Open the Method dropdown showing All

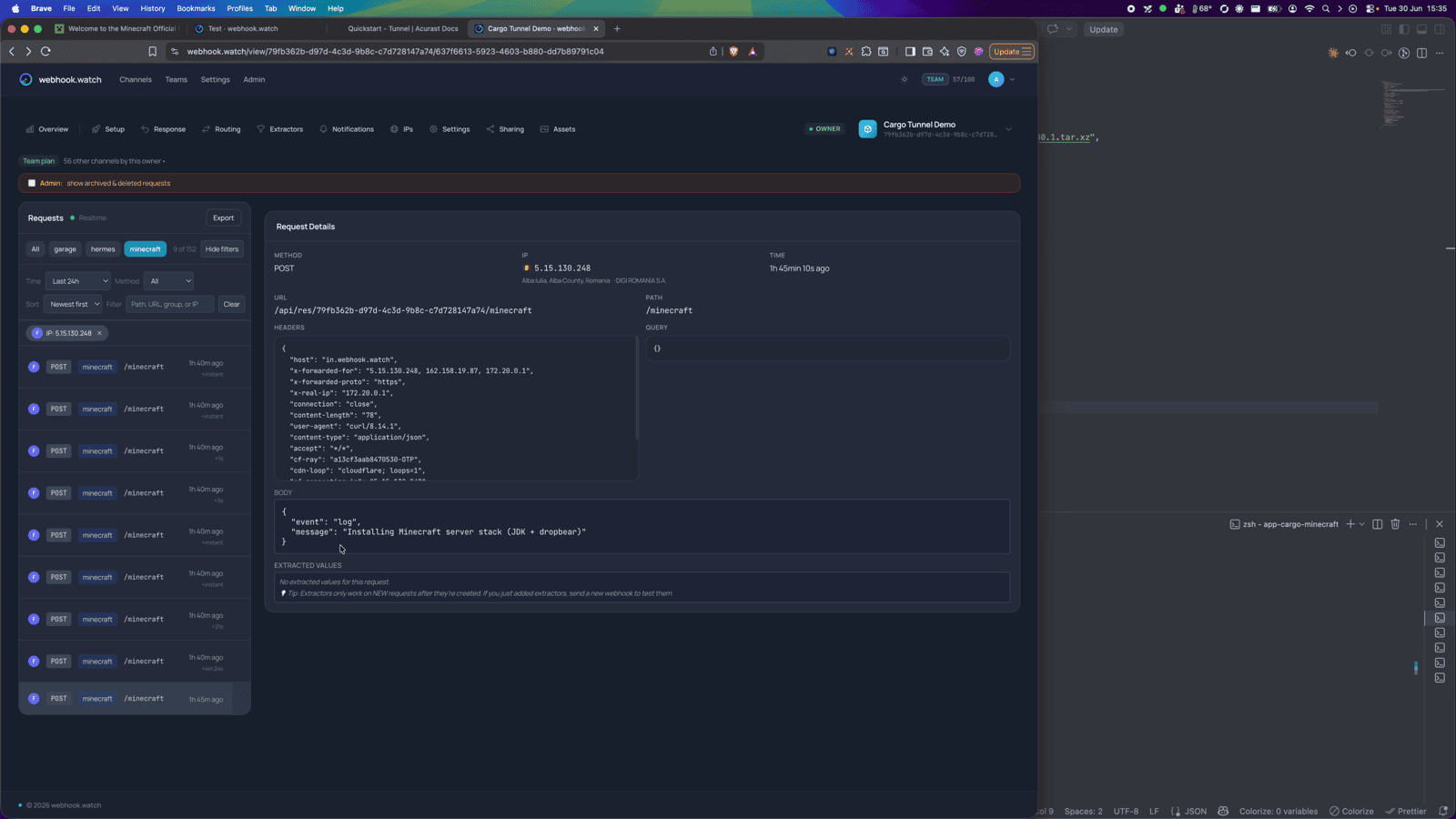168,281
